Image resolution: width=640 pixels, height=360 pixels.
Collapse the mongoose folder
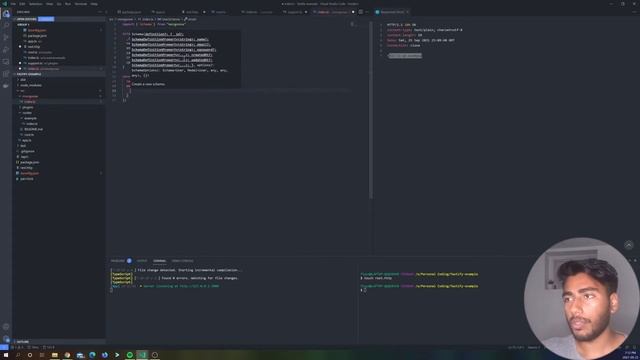(30, 96)
